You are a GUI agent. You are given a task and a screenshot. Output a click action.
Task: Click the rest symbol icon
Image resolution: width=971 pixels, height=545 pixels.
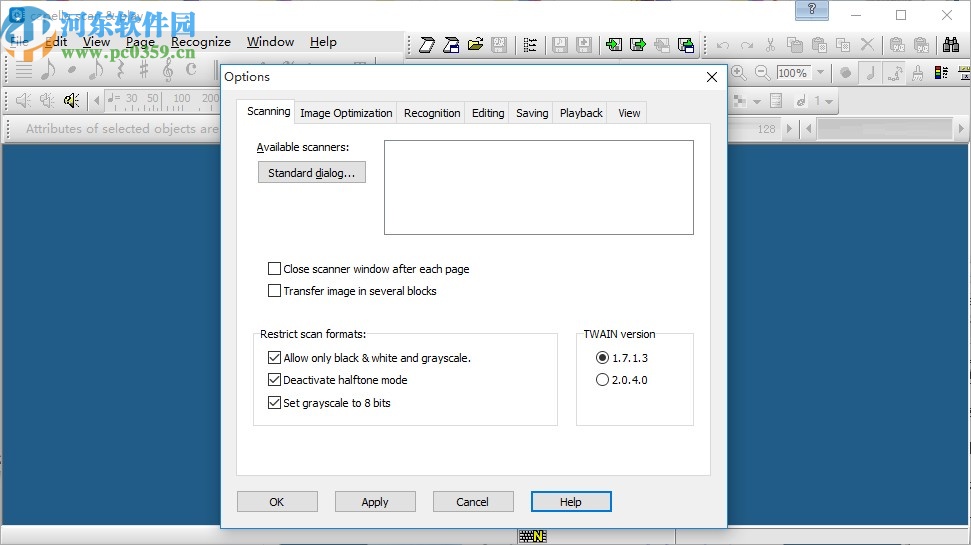coord(120,69)
